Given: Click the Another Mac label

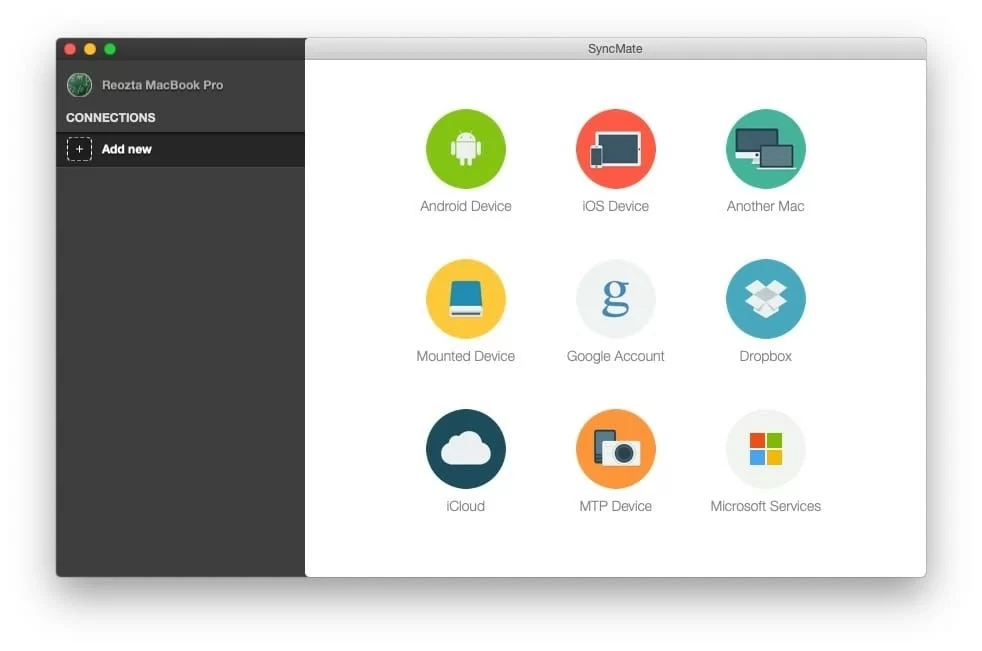Looking at the screenshot, I should [x=765, y=206].
